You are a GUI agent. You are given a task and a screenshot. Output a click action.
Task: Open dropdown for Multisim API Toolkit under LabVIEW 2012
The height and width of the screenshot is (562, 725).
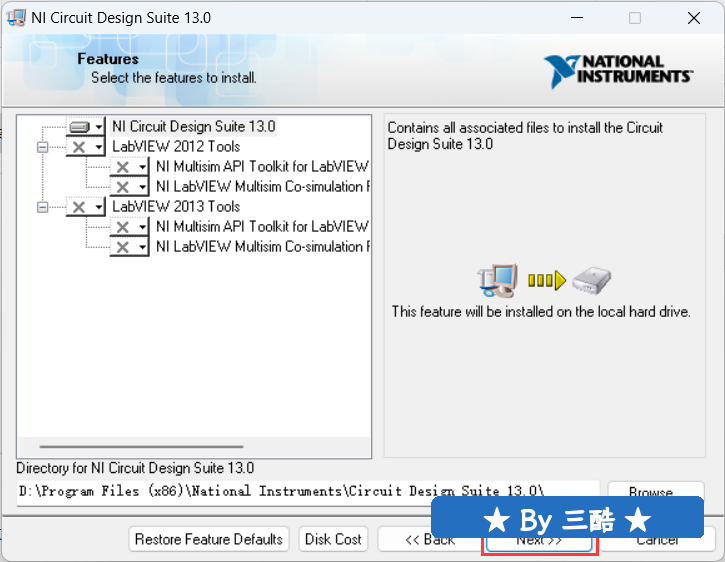click(129, 167)
